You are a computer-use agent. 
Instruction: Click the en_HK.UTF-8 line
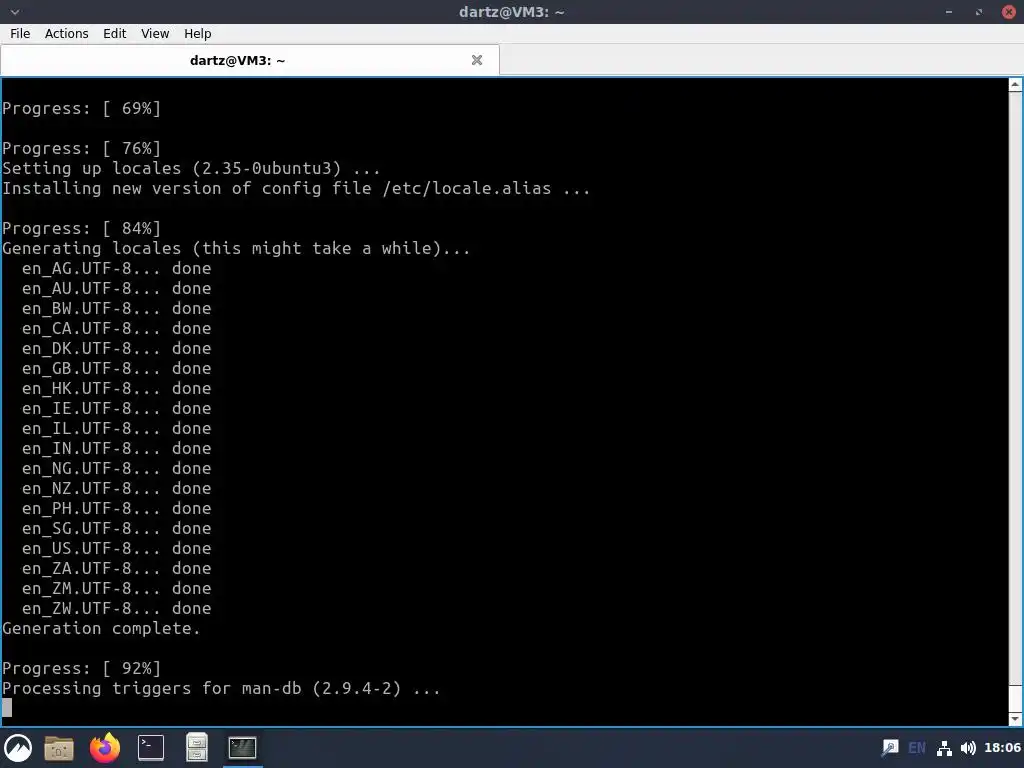point(116,389)
